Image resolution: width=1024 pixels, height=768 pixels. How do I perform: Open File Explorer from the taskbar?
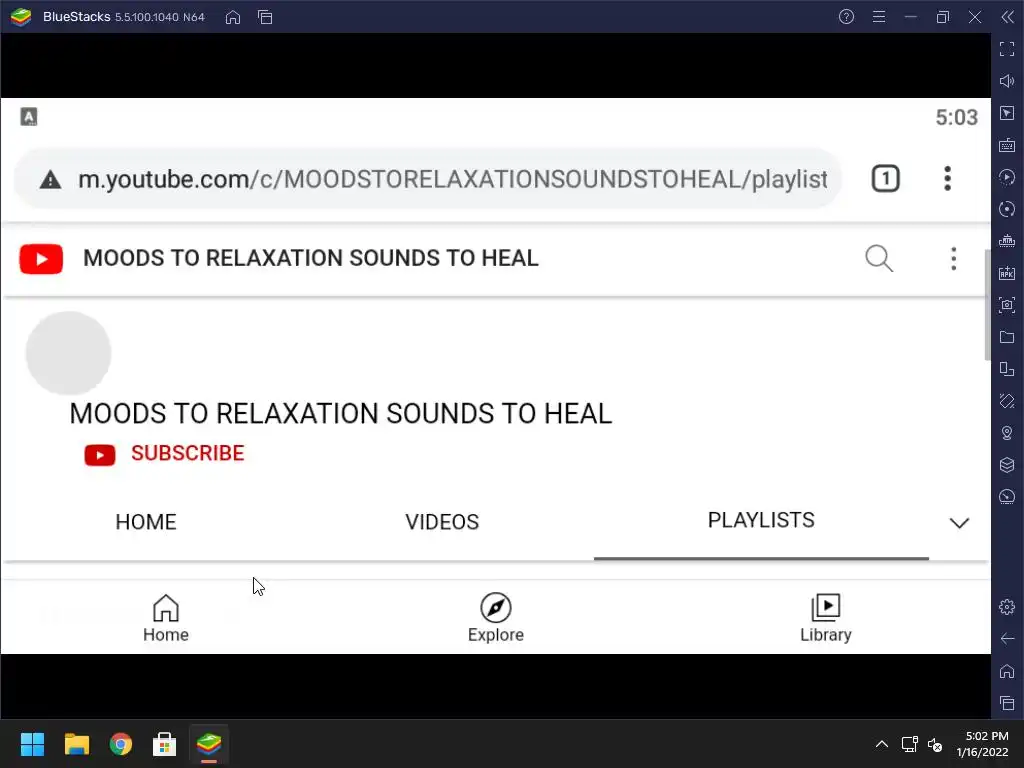76,744
